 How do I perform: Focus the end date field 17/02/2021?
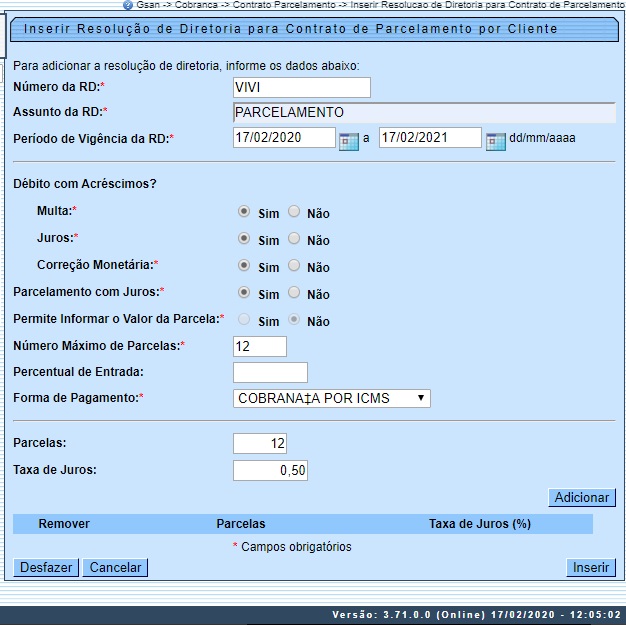point(430,137)
